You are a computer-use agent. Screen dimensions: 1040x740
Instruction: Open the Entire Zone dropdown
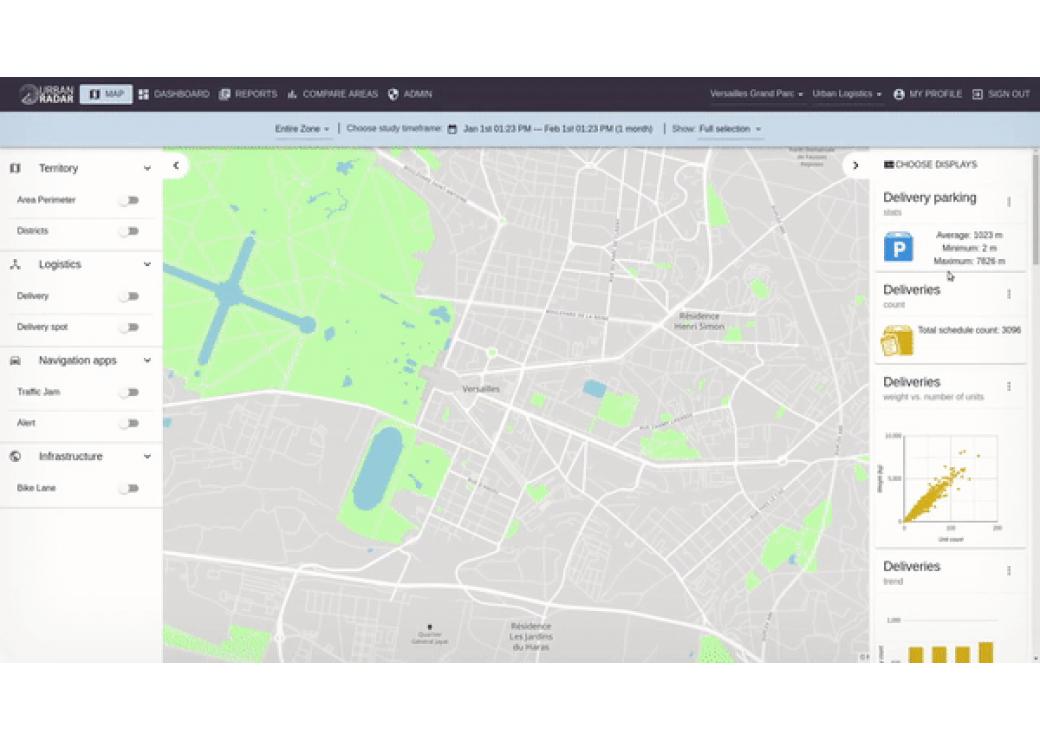(302, 129)
